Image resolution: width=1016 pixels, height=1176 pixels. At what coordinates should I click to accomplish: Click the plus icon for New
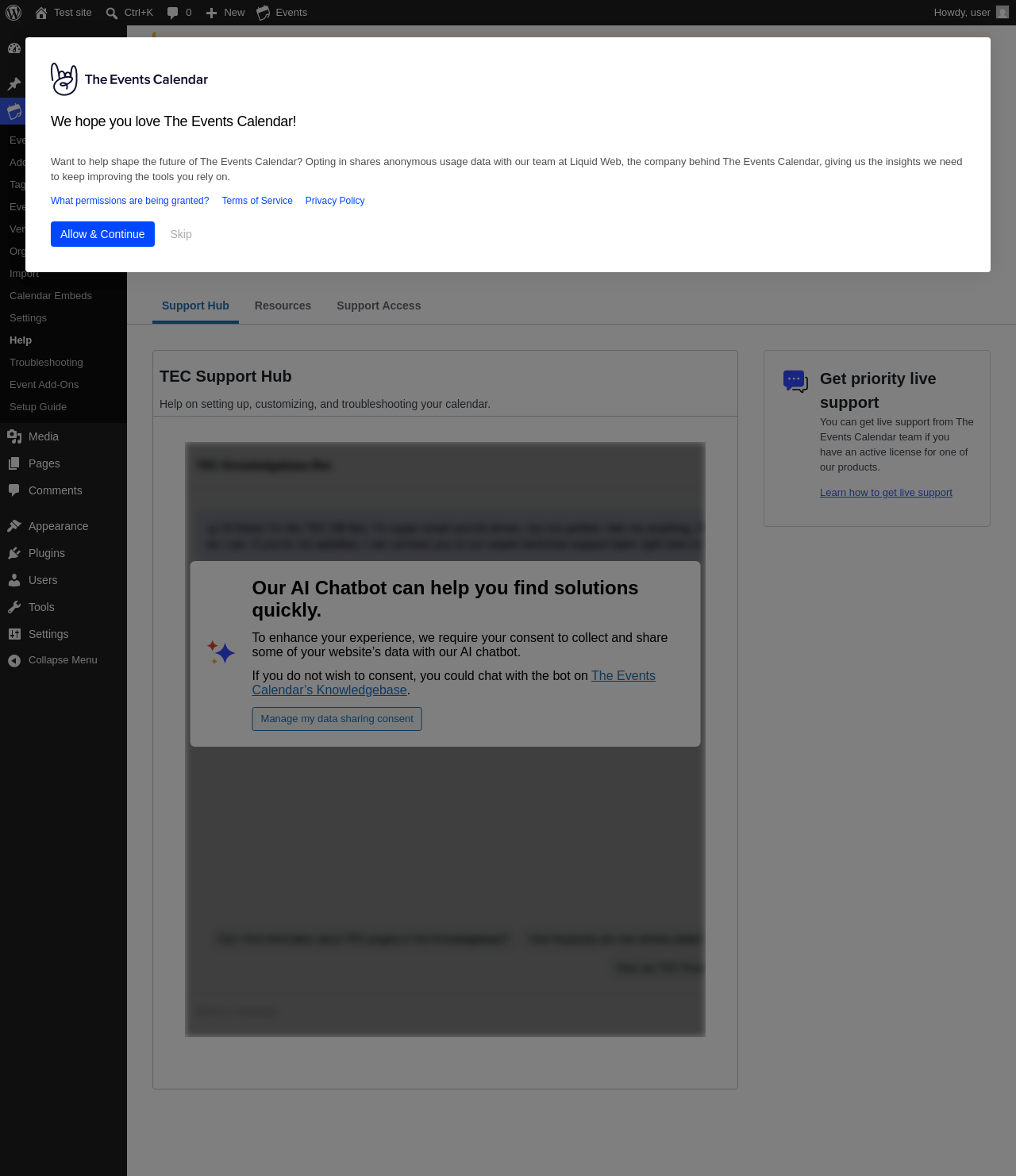click(x=212, y=13)
